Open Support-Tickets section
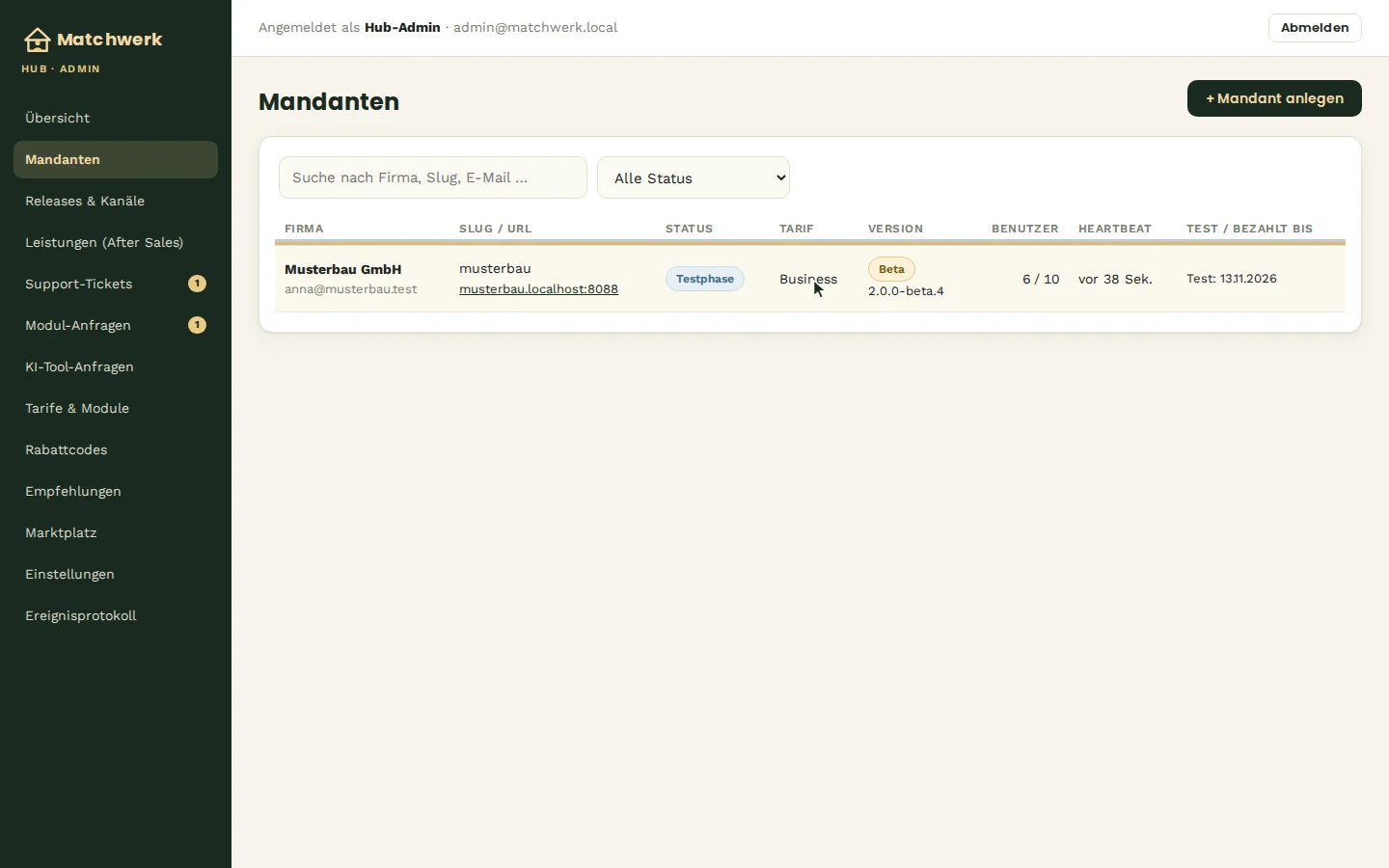Viewport: 1389px width, 868px height. [x=116, y=284]
